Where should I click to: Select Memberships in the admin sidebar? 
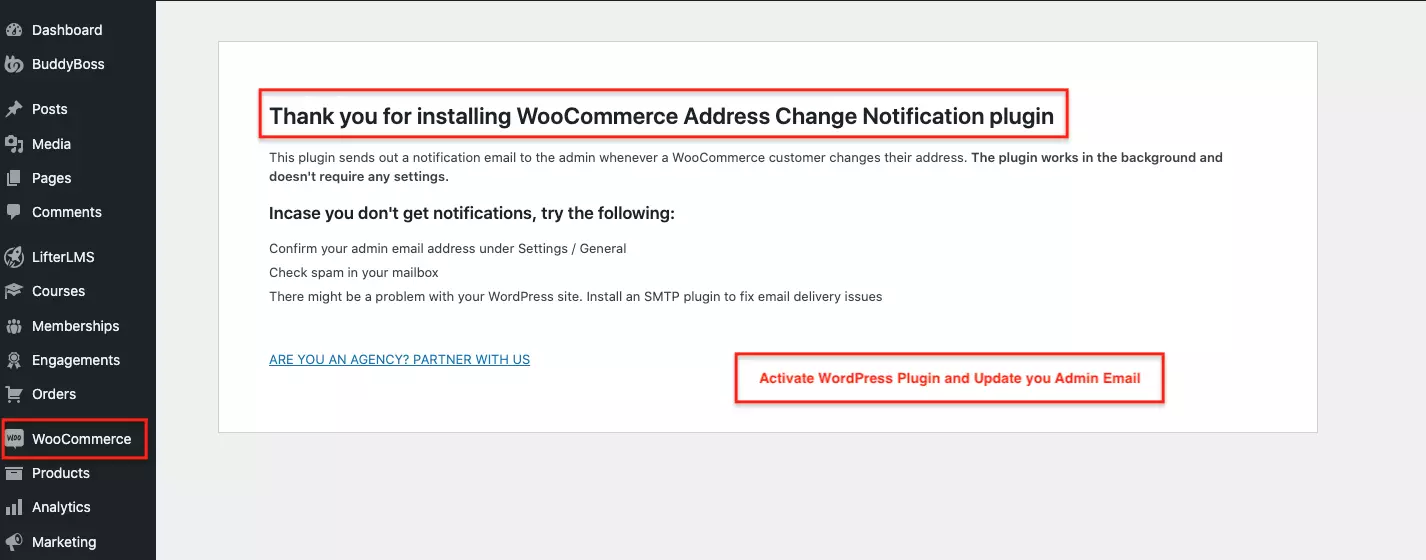click(75, 326)
